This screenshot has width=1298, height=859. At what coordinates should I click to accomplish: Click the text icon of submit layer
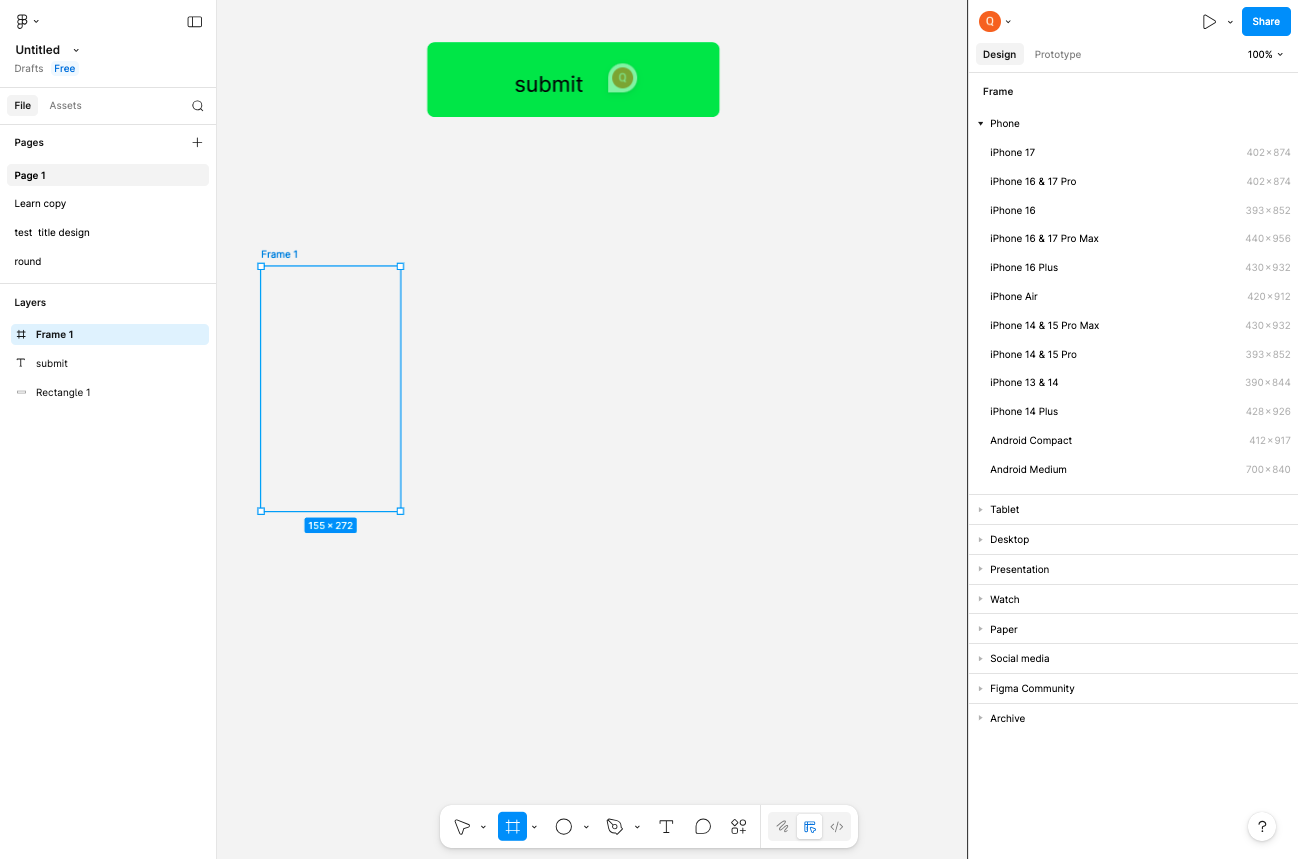point(21,364)
